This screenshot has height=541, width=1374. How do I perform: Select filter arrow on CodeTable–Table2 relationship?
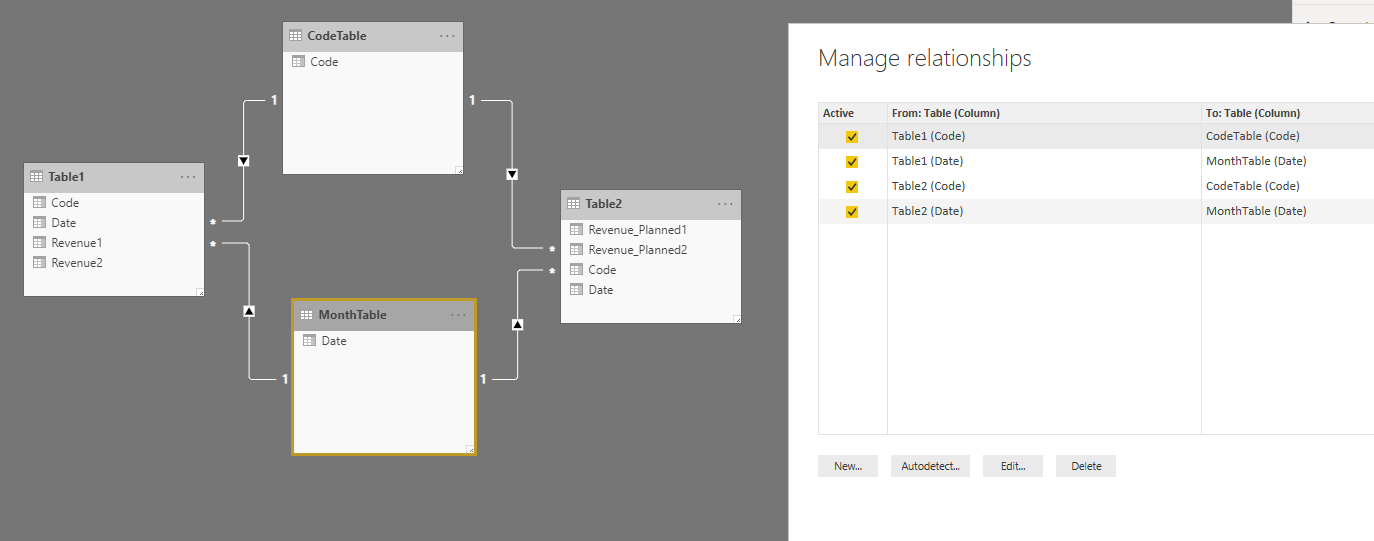pyautogui.click(x=512, y=174)
